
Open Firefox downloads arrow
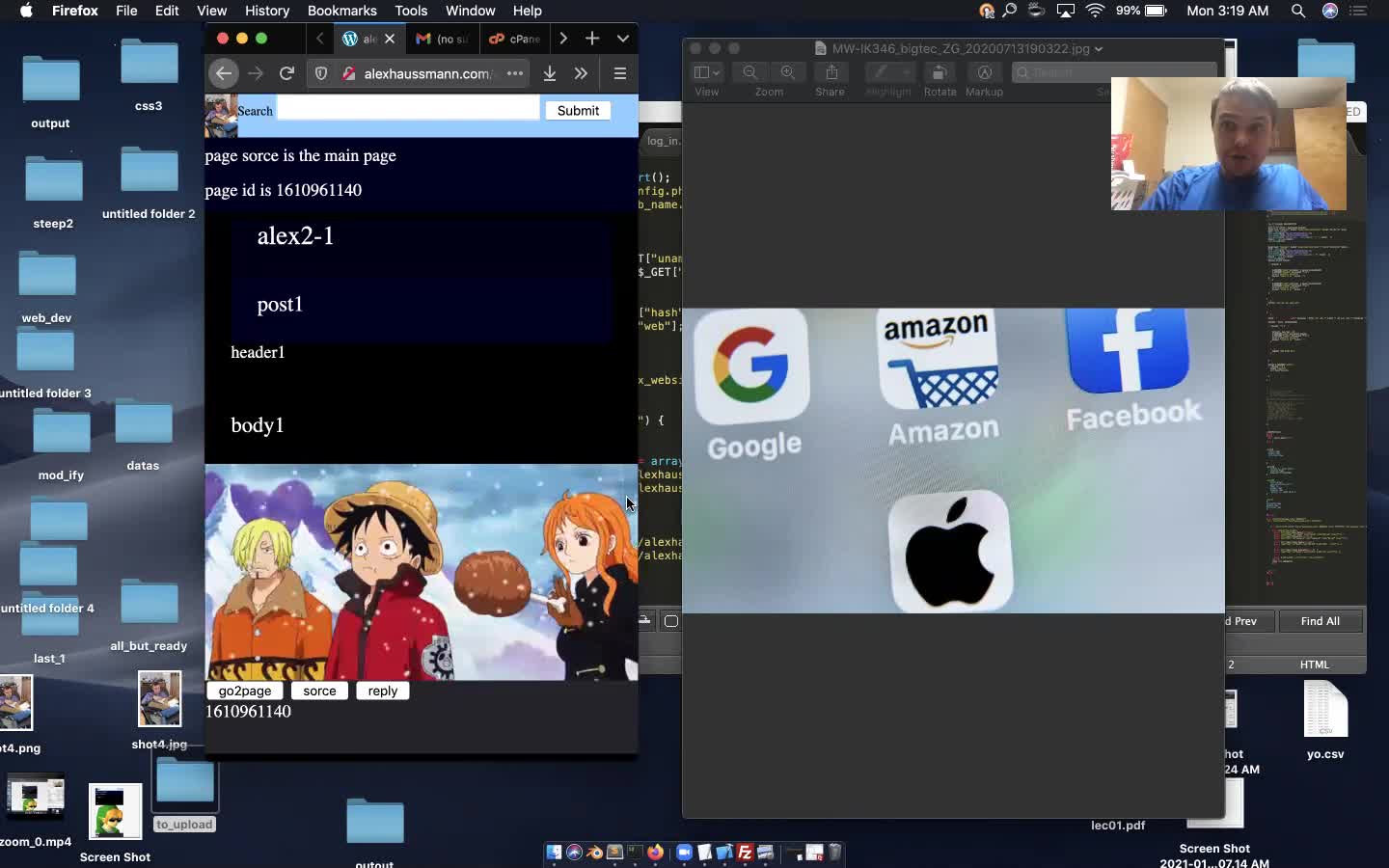pos(550,73)
